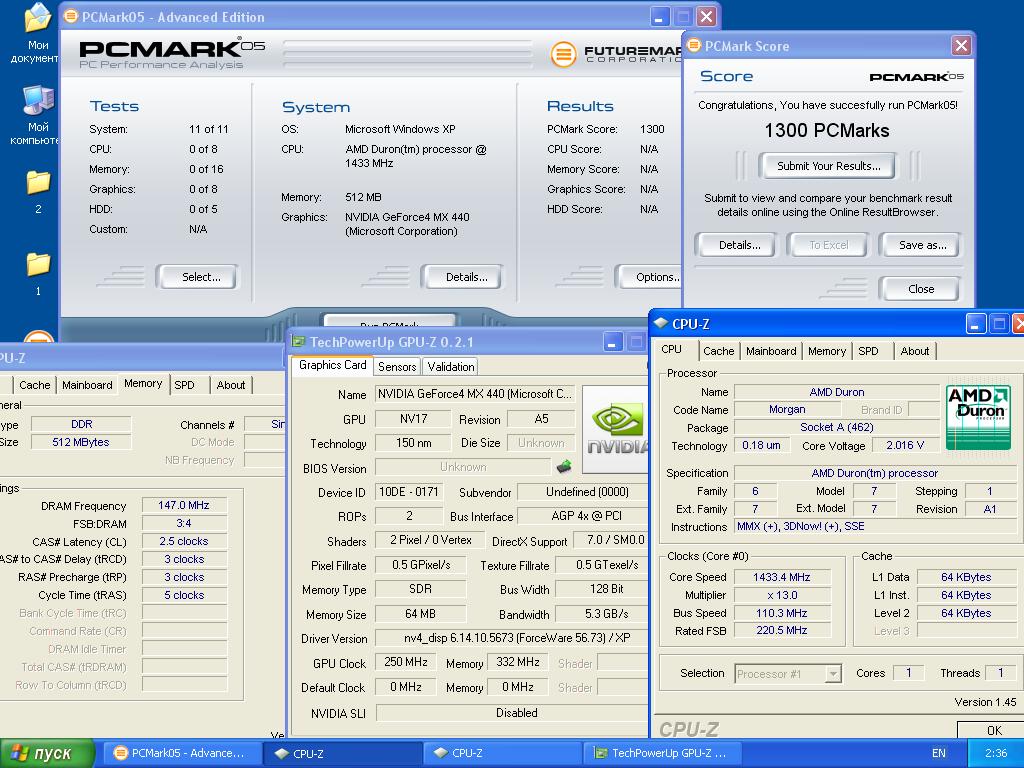
Task: Open desktop folder named 2
Action: 38,192
